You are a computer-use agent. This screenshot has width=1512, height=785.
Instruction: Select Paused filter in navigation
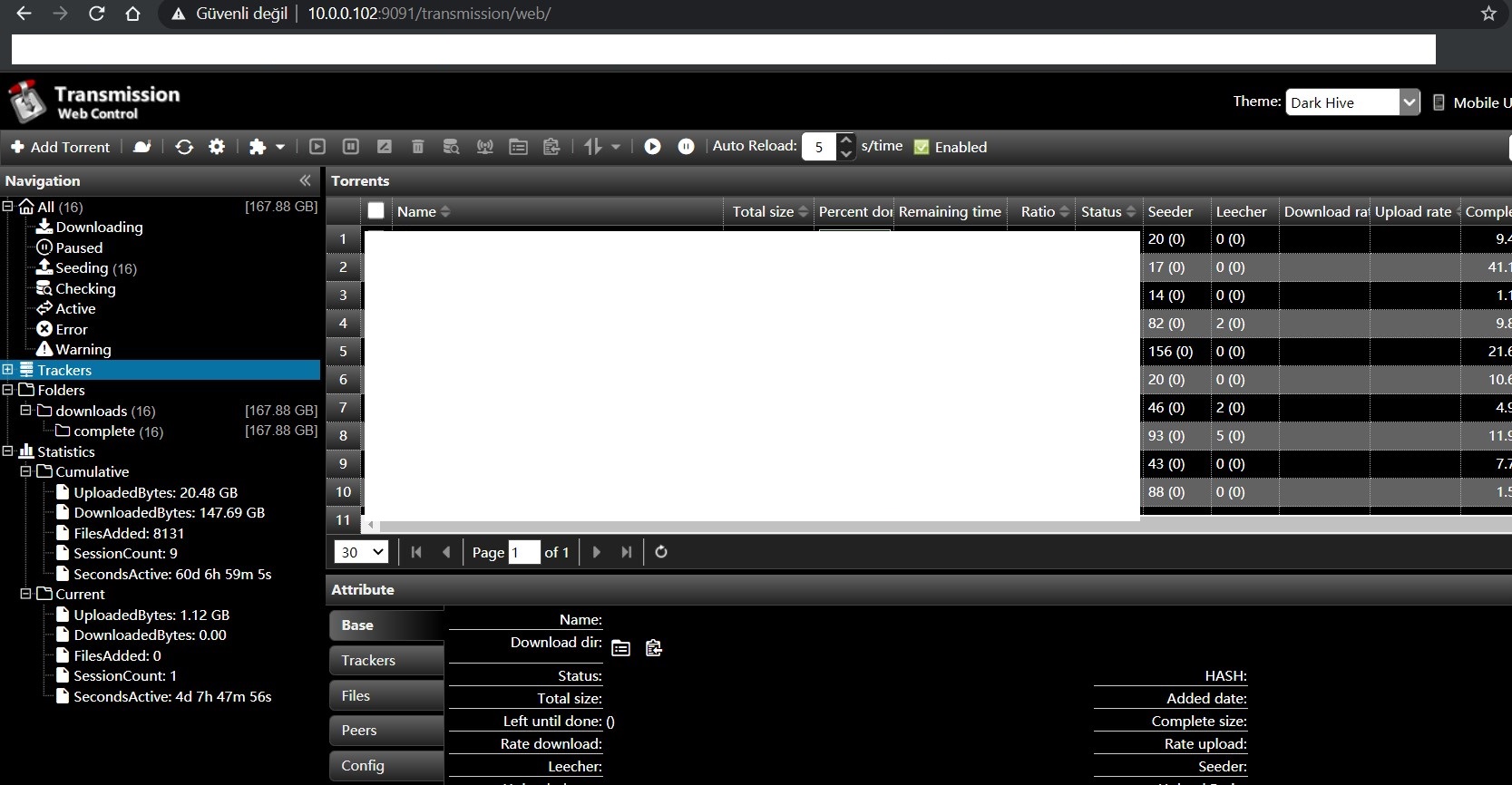click(x=79, y=247)
